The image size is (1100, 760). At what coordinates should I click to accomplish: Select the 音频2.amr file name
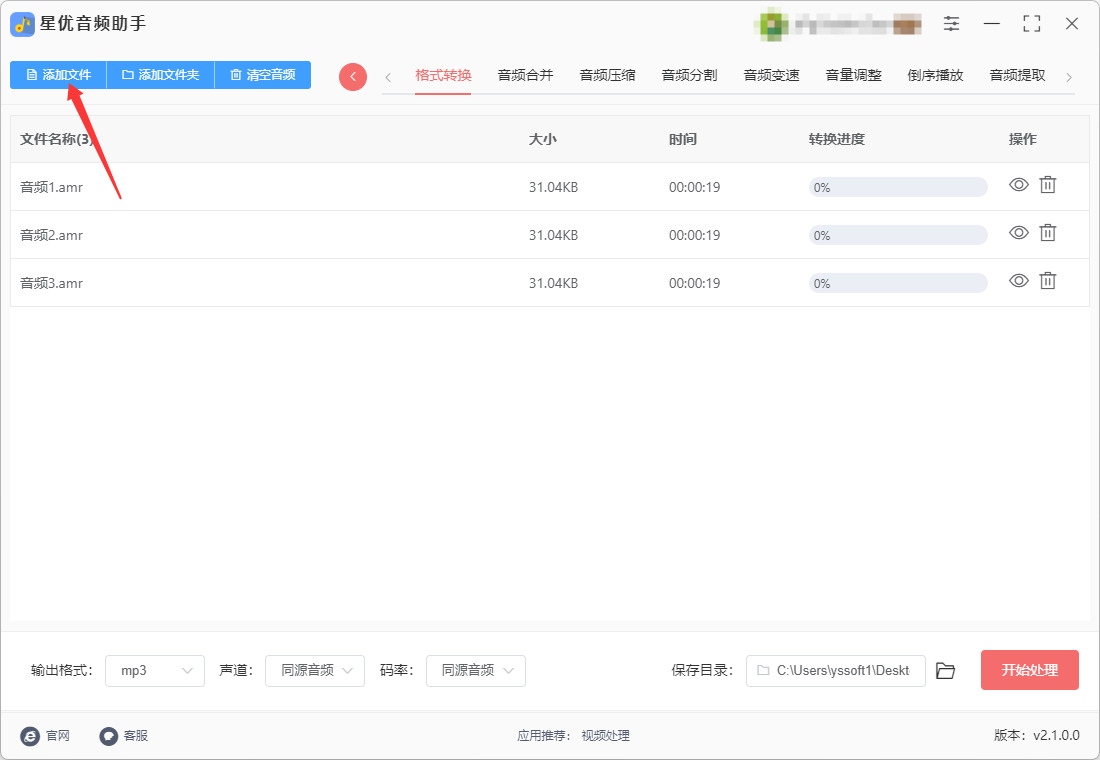tap(51, 235)
